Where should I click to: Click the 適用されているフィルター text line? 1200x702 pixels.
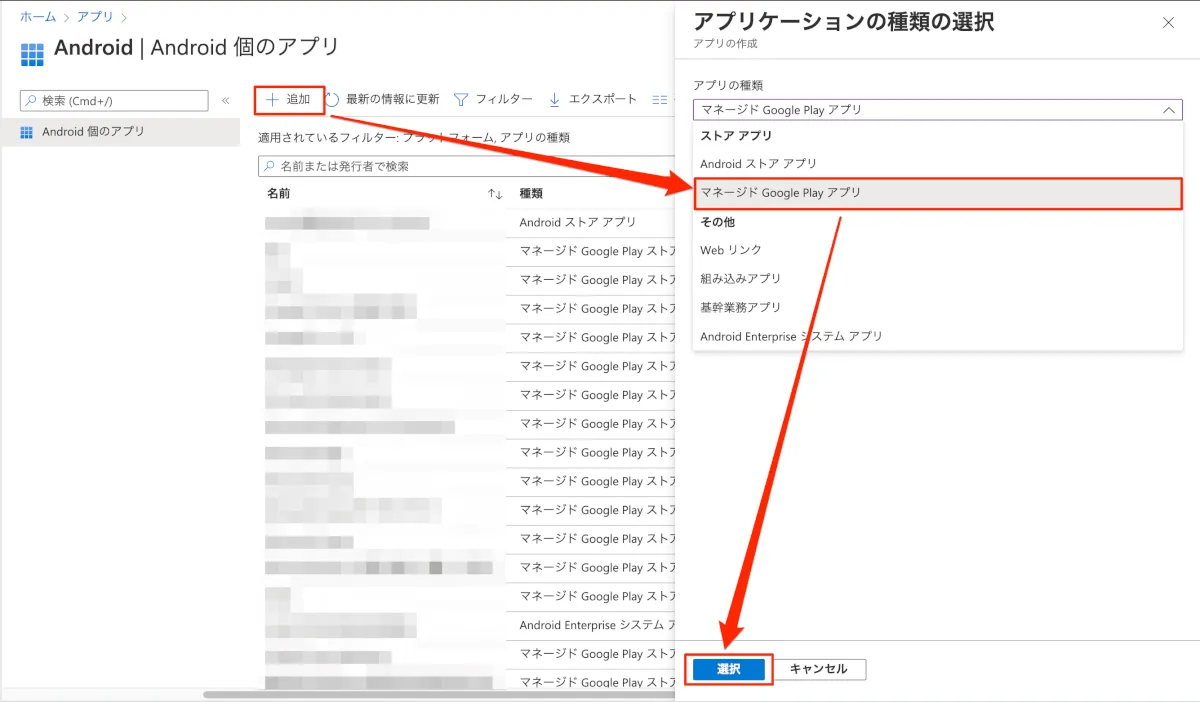(x=413, y=137)
